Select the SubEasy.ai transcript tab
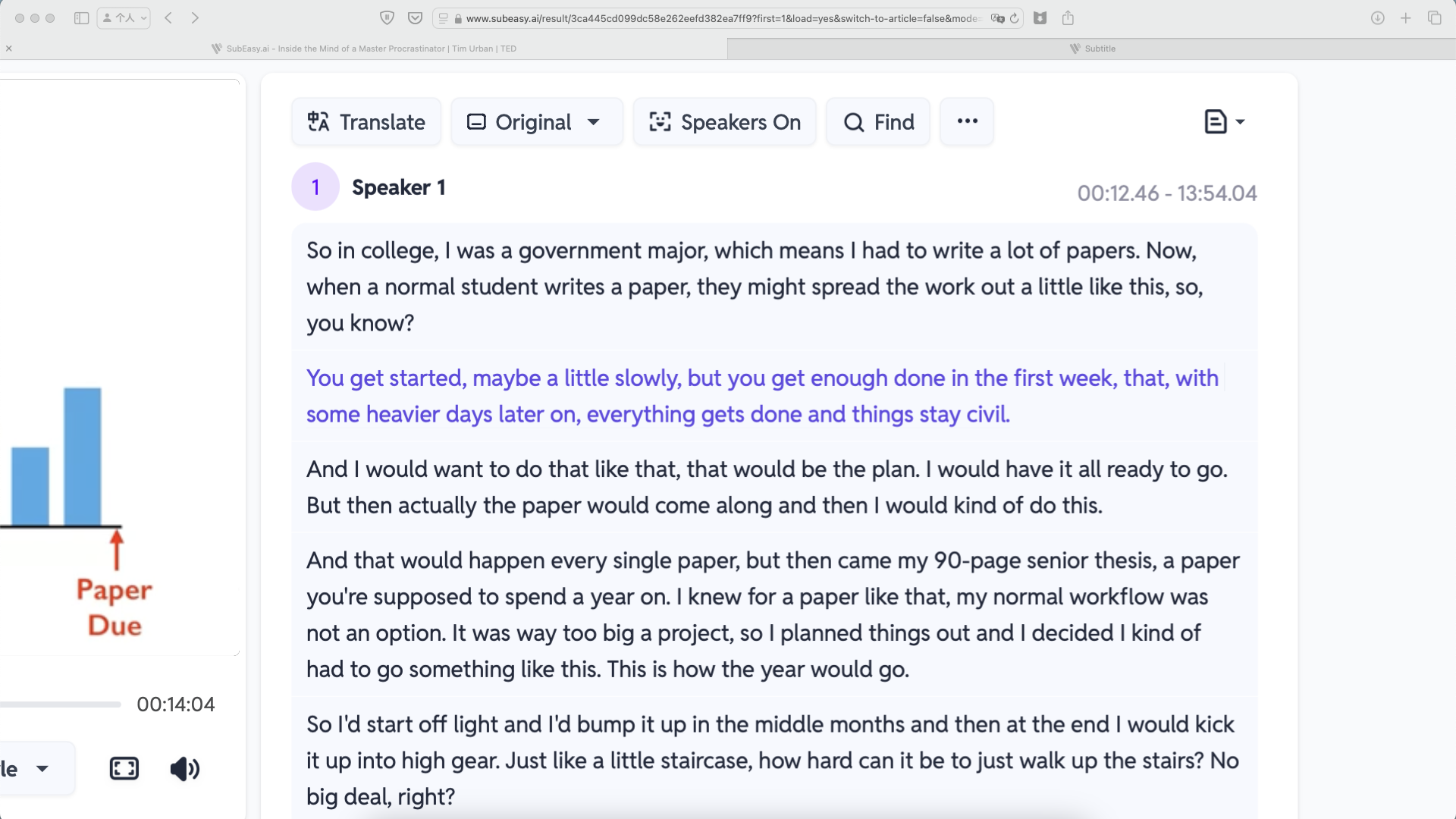Viewport: 1456px width, 819px height. 364,48
